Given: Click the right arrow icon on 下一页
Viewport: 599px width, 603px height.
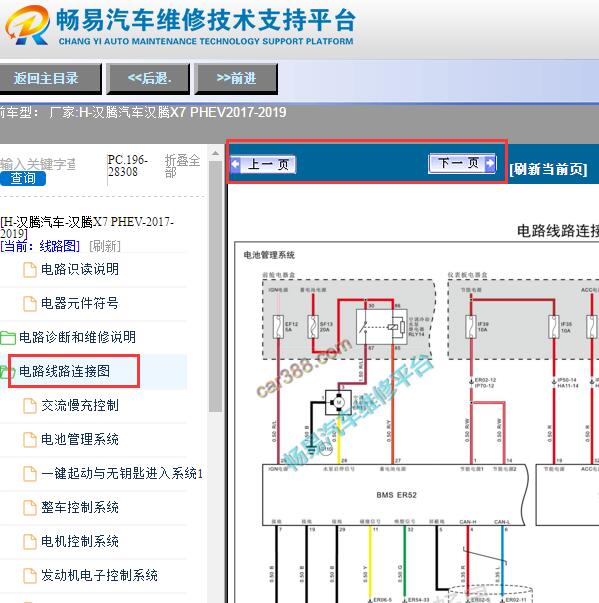Looking at the screenshot, I should 490,163.
